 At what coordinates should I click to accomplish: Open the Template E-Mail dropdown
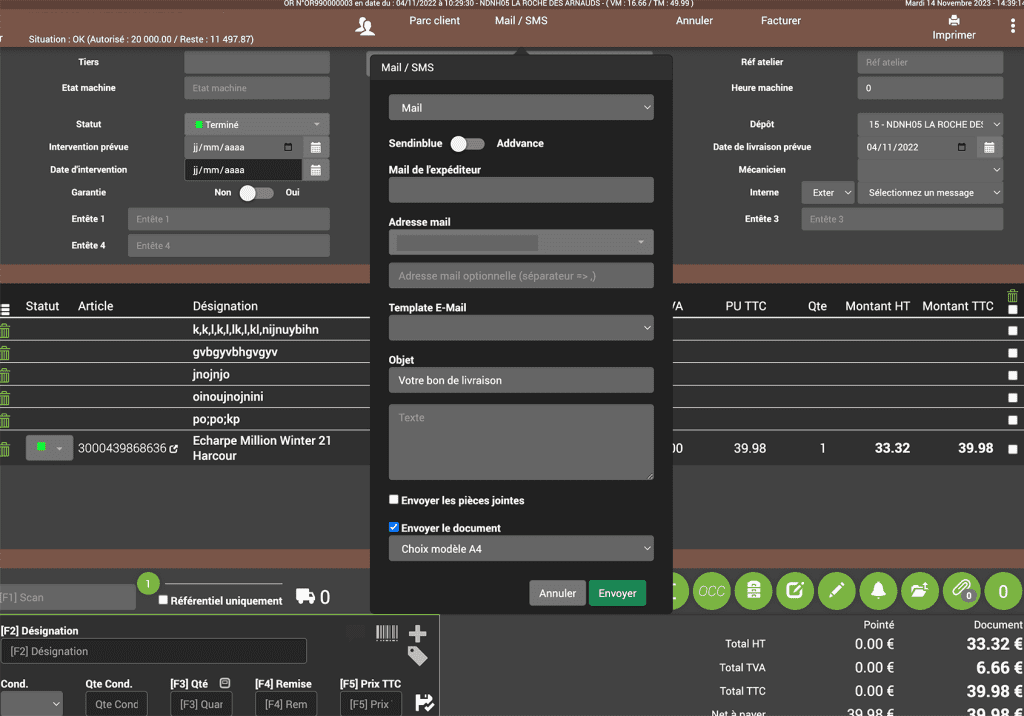click(x=521, y=328)
